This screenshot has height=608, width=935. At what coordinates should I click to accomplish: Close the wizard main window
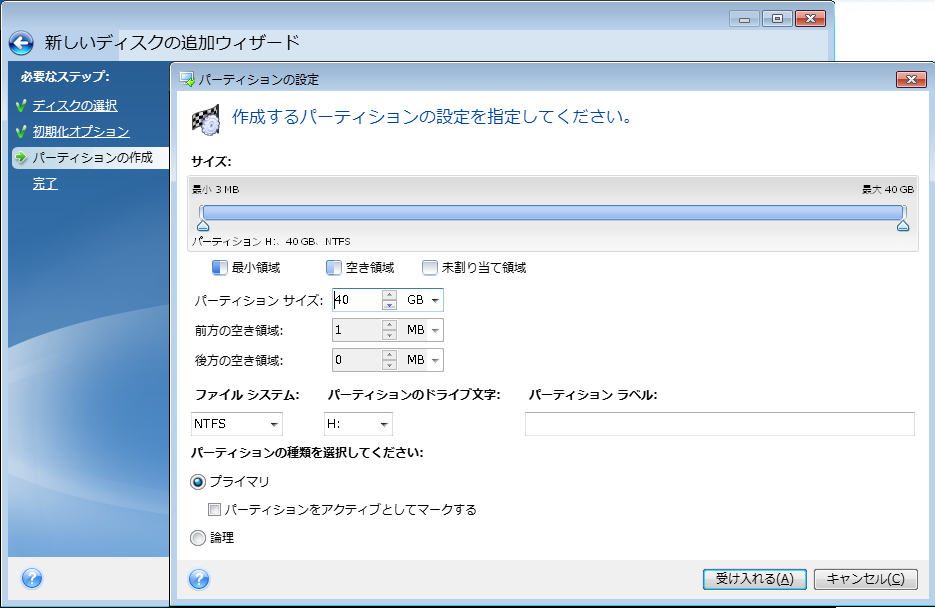[x=810, y=19]
